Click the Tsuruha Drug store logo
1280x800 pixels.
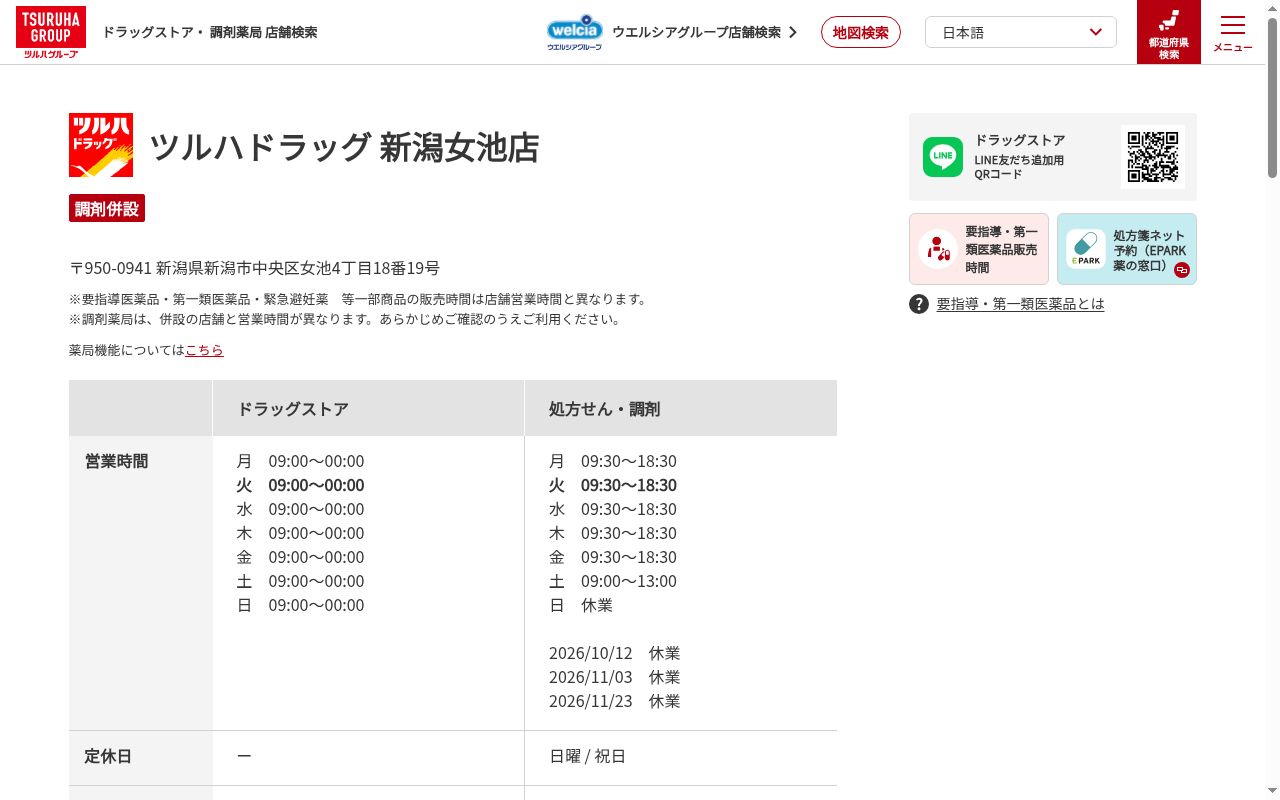[101, 145]
